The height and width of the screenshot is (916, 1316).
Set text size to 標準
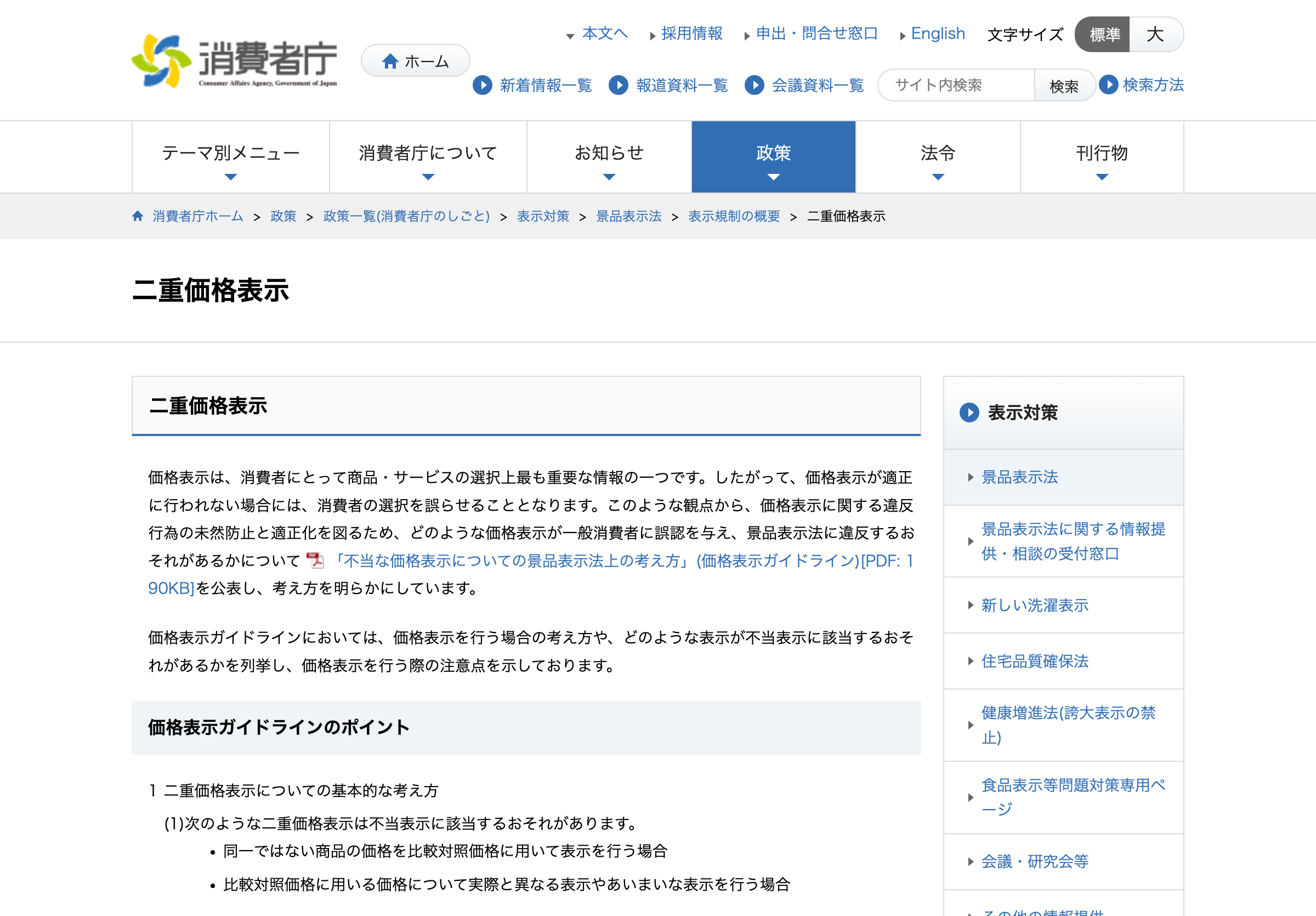(1103, 35)
